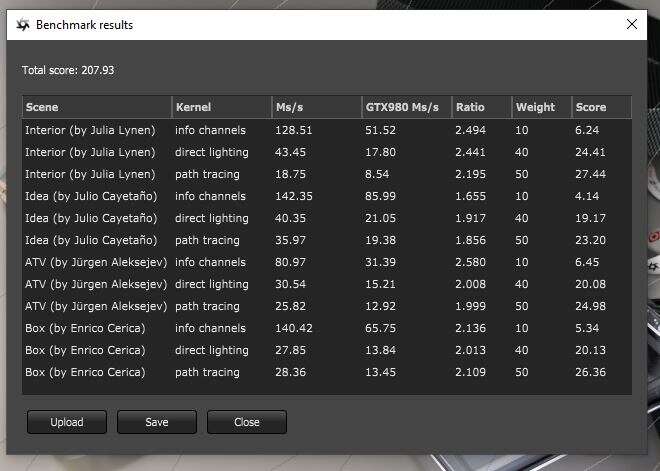660x471 pixels.
Task: Click the 51.52 GTX980 value
Action: [381, 130]
